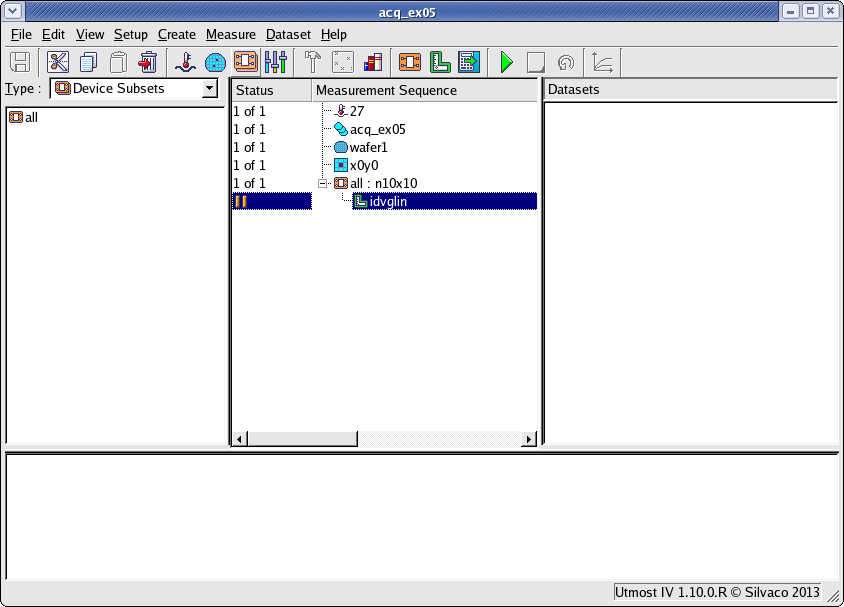Click the horizontal scrollbar thumb in sequence panel
Screen dimensions: 844x607
pyautogui.click(x=303, y=439)
